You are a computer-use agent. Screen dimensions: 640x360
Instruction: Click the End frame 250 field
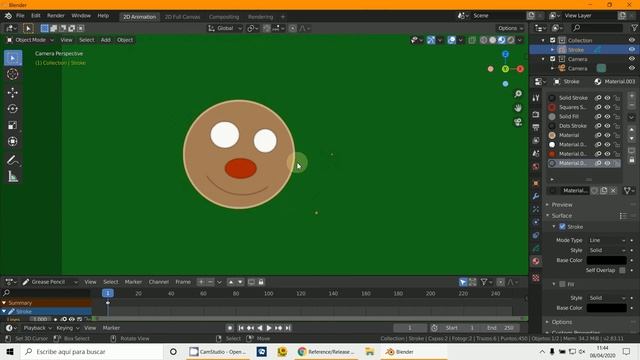(501, 328)
